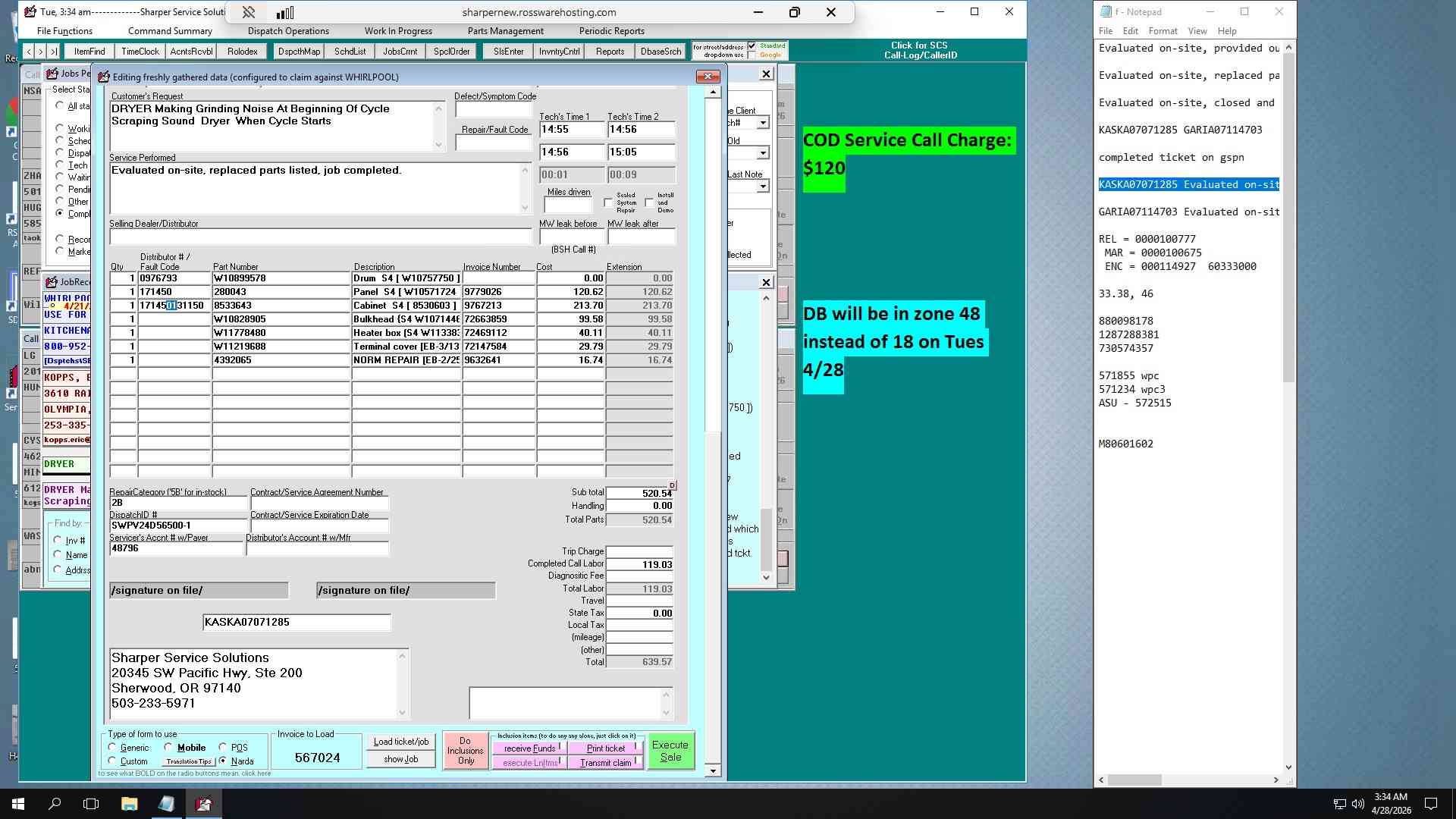Open the Dispatch Operations menu

[x=288, y=31]
